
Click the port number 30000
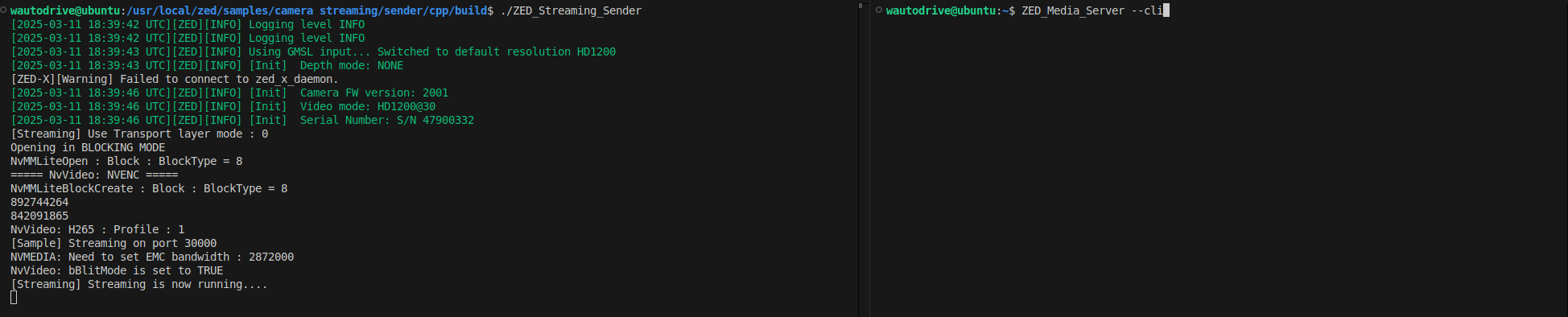click(x=200, y=243)
